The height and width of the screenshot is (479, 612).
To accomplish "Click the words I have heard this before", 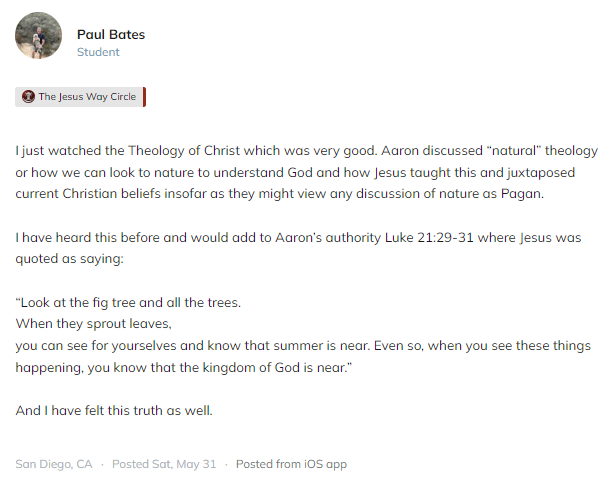I will click(x=89, y=238).
